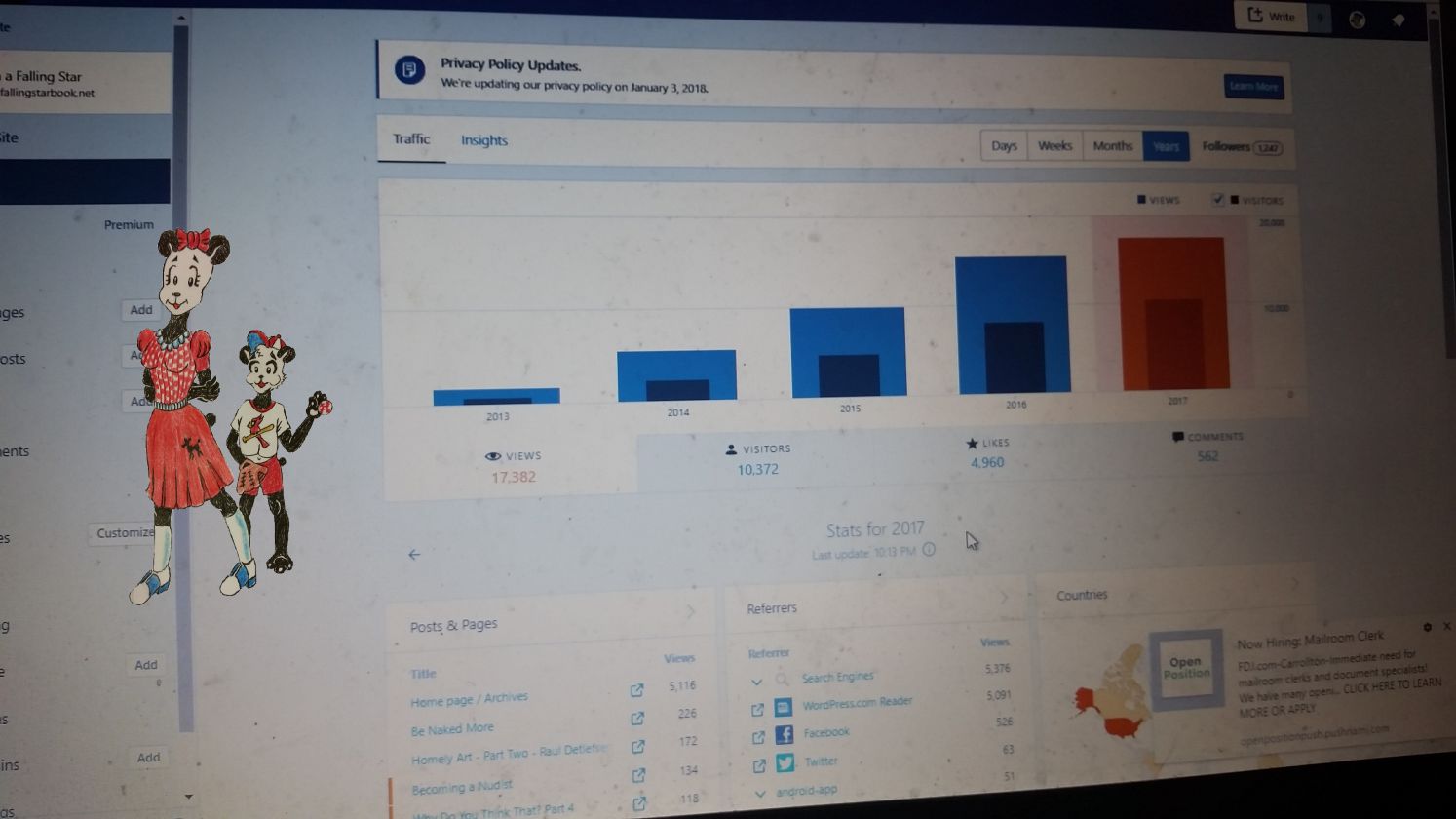Select the highlighted 2017 bar

point(1172,313)
